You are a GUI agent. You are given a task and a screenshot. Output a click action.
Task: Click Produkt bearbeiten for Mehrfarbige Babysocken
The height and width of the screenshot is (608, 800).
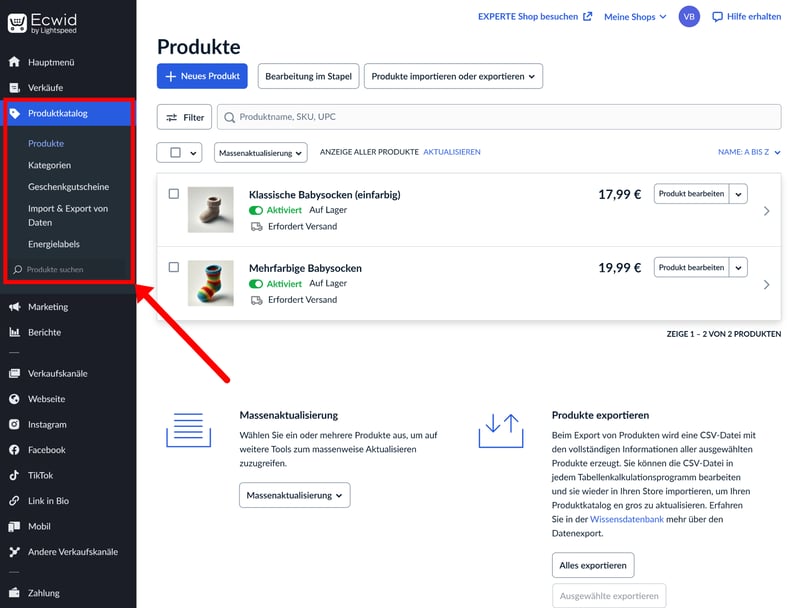(691, 267)
